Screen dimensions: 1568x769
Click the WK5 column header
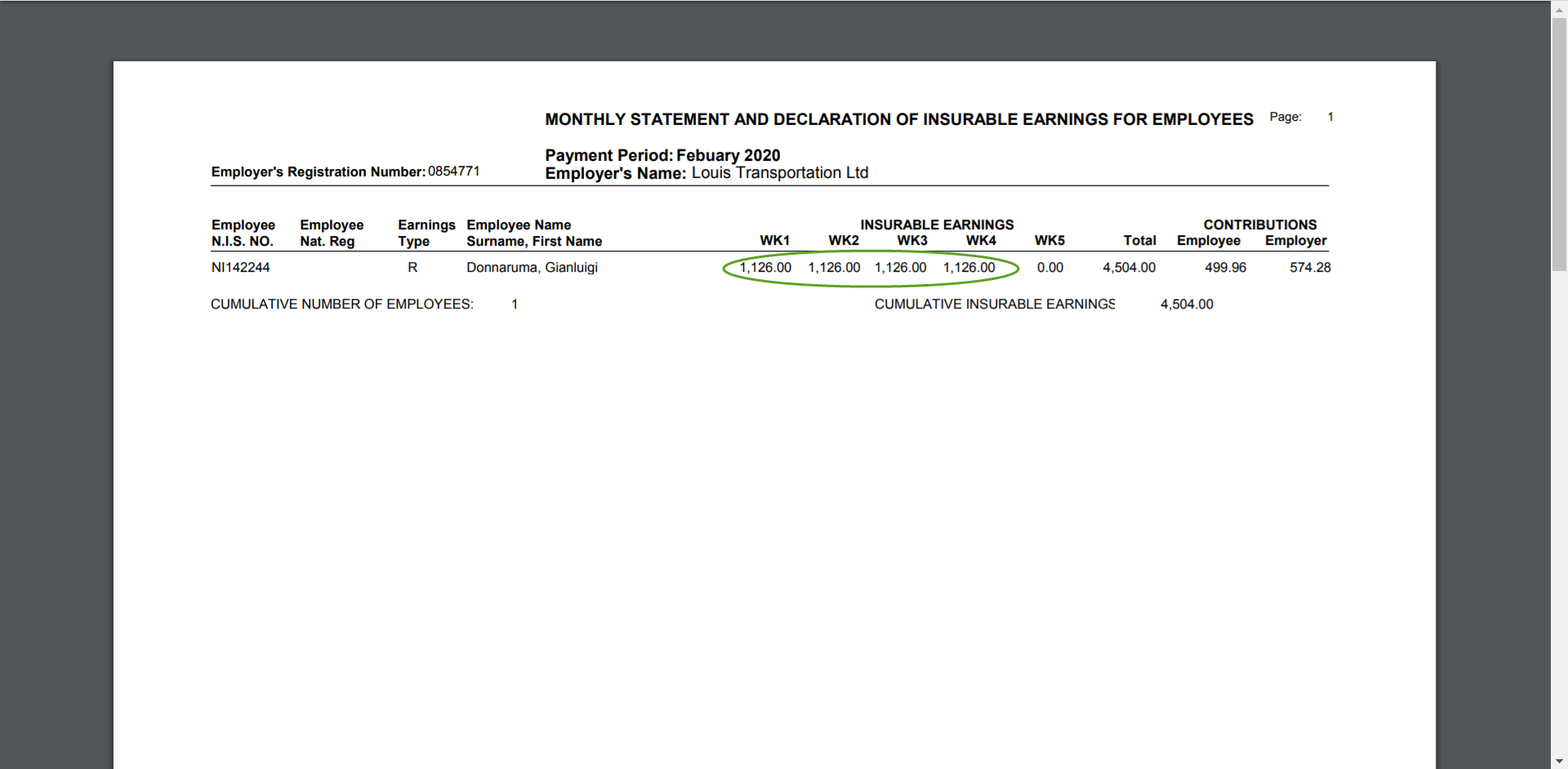coord(1049,240)
